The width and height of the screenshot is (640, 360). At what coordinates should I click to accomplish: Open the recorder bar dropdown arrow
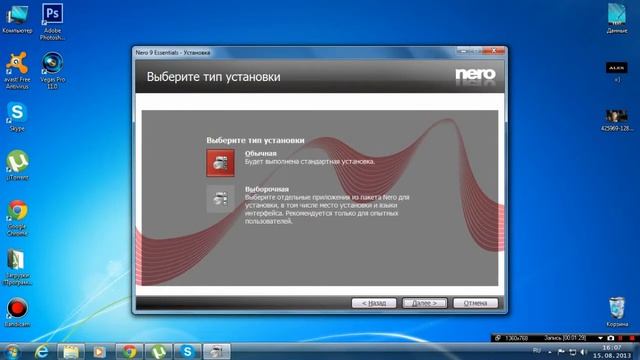click(600, 338)
